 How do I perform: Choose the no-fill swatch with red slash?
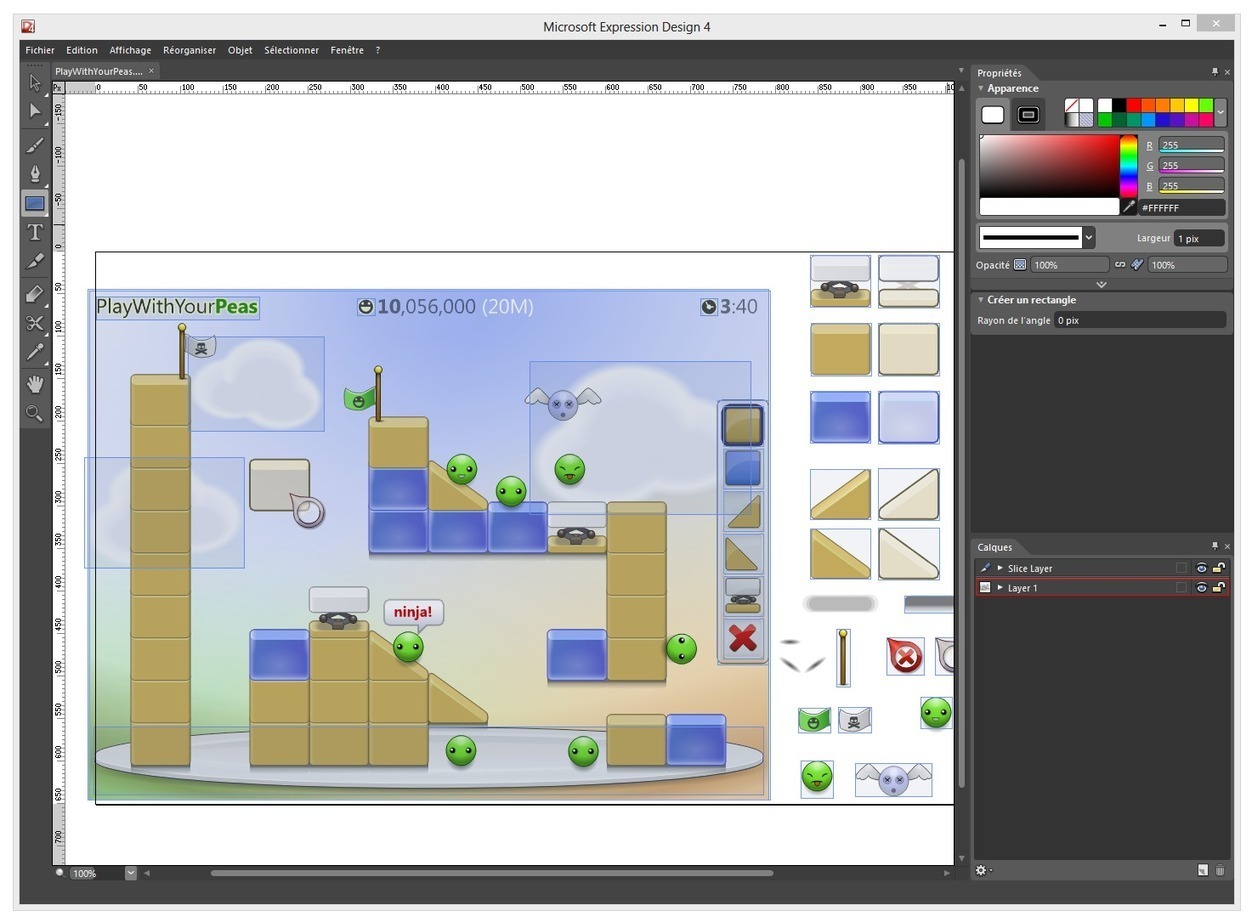[x=1072, y=105]
